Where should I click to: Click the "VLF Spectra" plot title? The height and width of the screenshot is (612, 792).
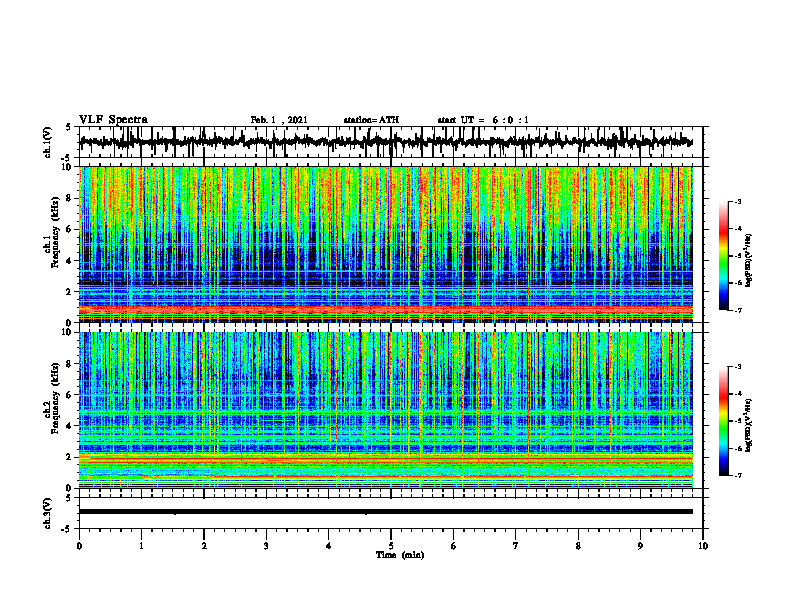pos(113,120)
